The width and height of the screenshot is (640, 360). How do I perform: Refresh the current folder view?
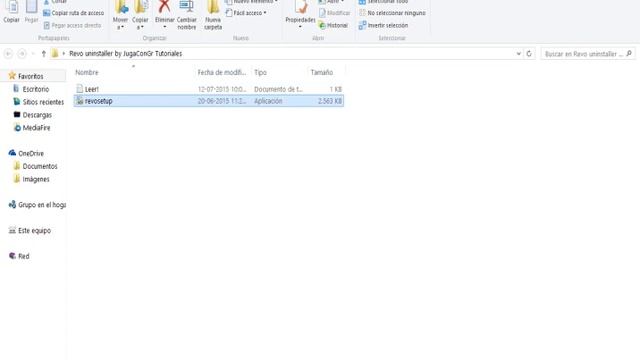pos(529,53)
